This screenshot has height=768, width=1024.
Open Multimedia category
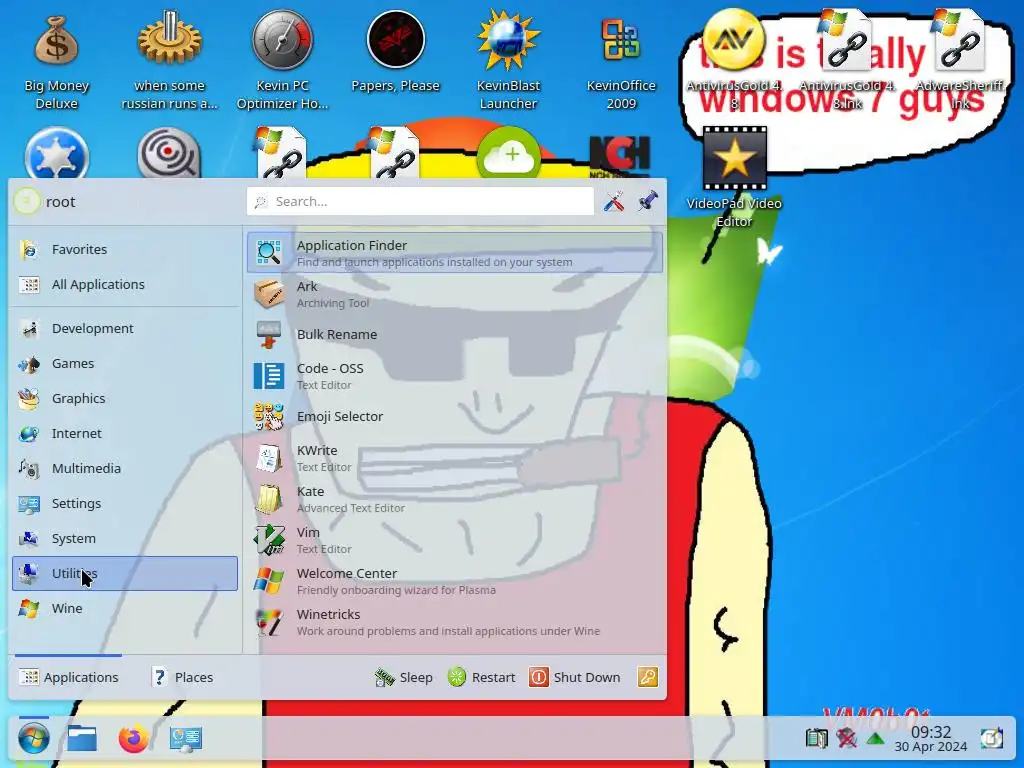coord(125,469)
